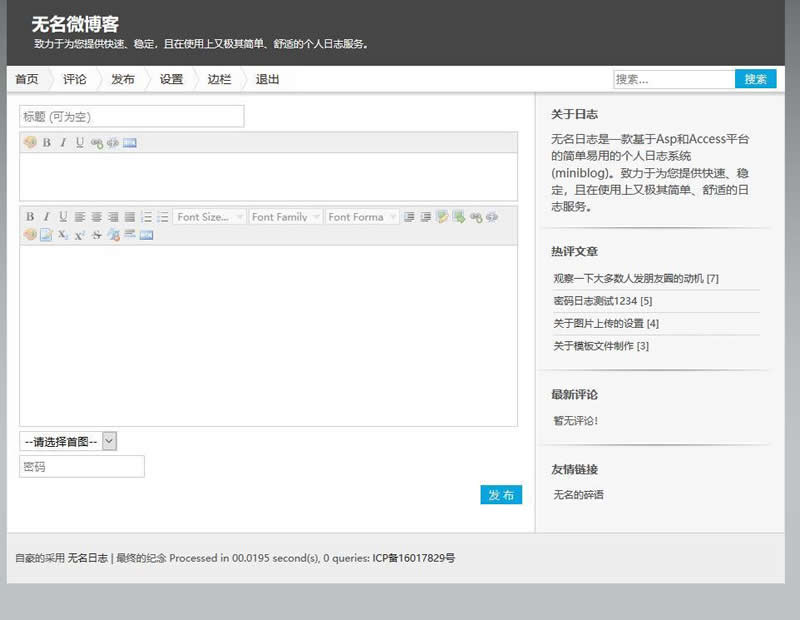Apply superscript using the X² icon

pos(80,235)
